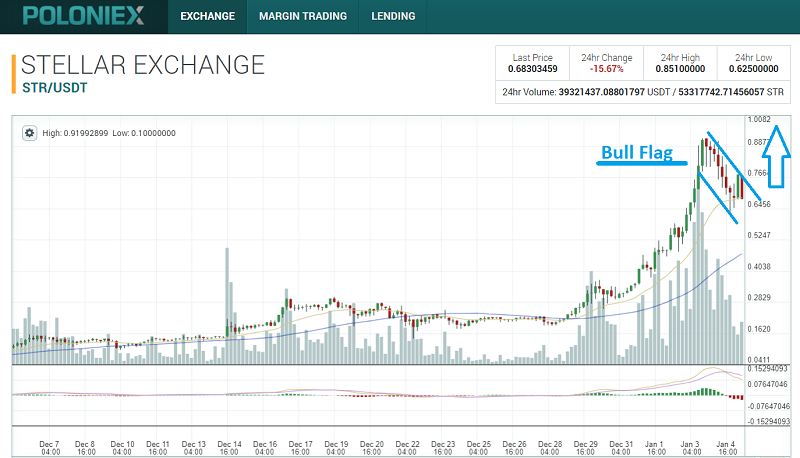Click the 0.4038 price axis label

pyautogui.click(x=759, y=266)
